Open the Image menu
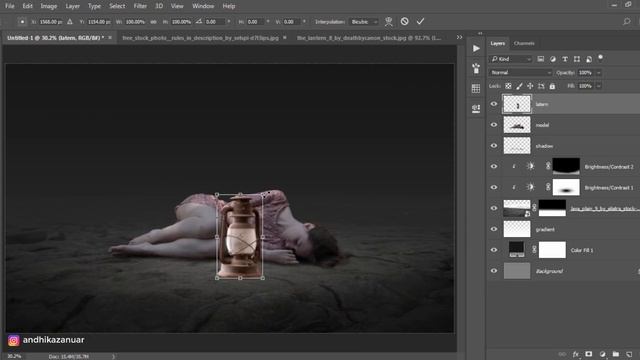This screenshot has width=640, height=360. coord(49,6)
